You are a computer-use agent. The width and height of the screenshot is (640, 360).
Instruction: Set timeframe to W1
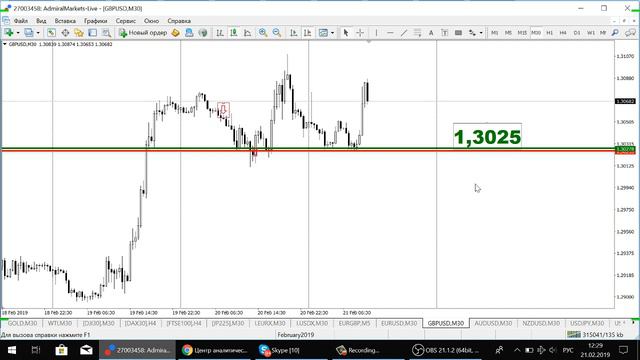pos(591,33)
